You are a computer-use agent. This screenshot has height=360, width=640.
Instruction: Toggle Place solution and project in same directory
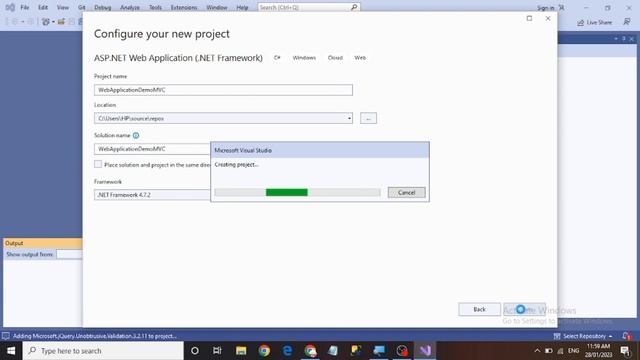pyautogui.click(x=98, y=164)
